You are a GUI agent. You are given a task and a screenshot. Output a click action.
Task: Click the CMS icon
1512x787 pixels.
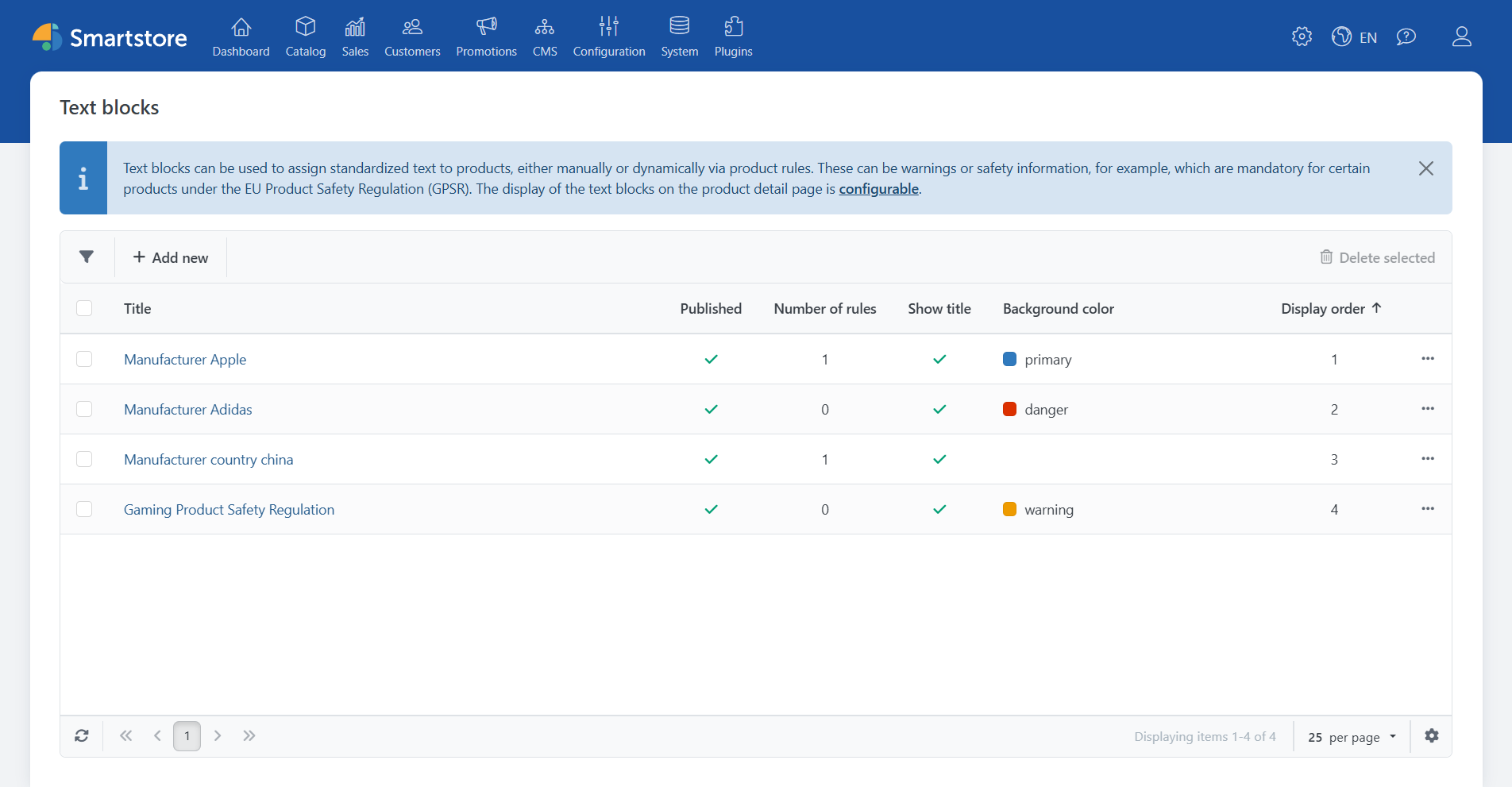[545, 25]
